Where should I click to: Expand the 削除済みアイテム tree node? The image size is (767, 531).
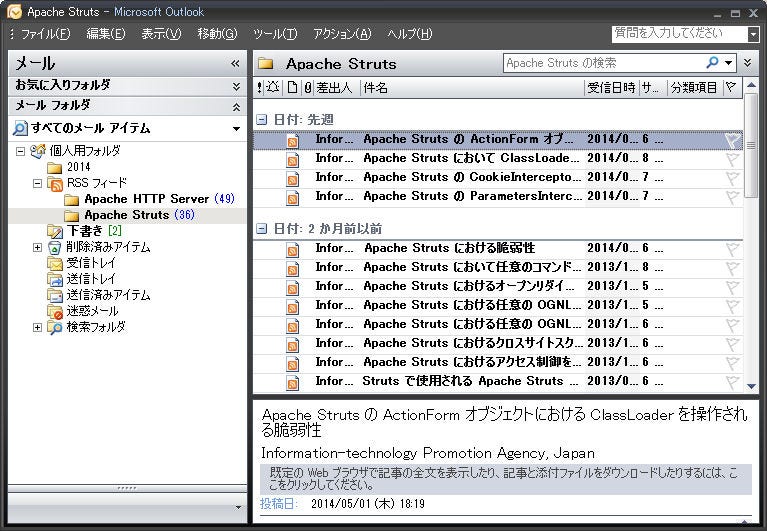point(37,247)
